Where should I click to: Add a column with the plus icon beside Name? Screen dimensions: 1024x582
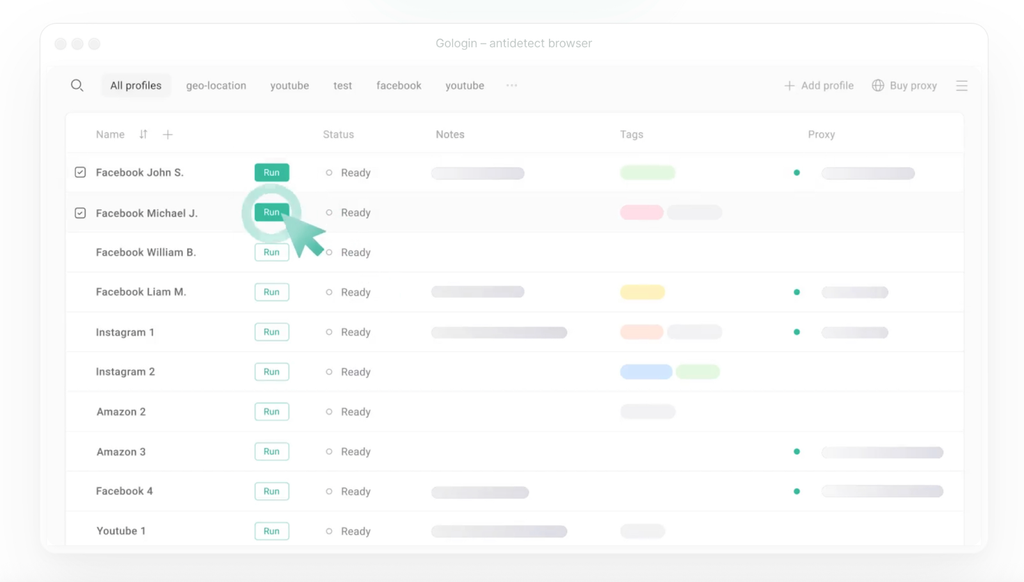[168, 135]
